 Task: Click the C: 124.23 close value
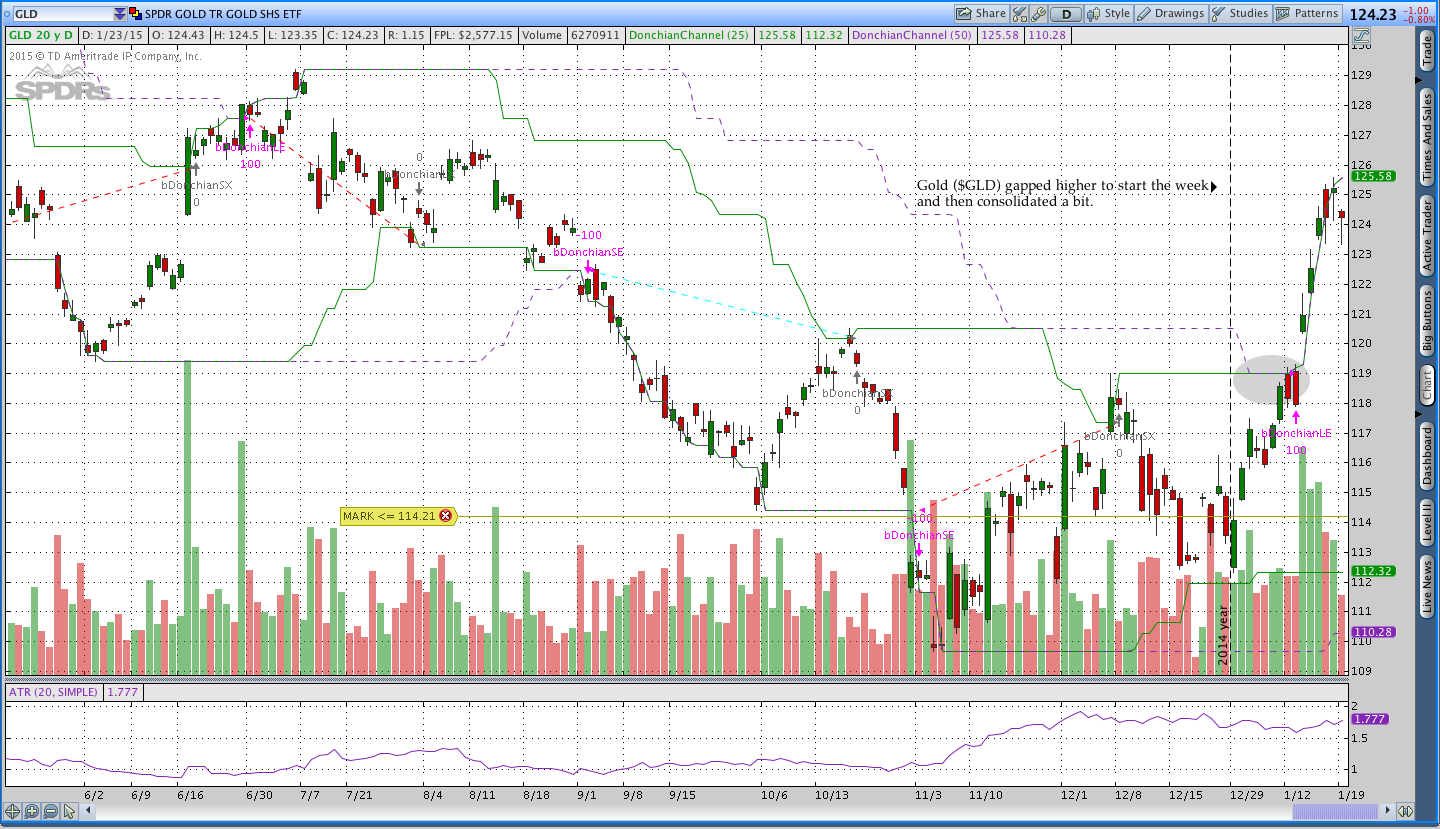coord(356,35)
